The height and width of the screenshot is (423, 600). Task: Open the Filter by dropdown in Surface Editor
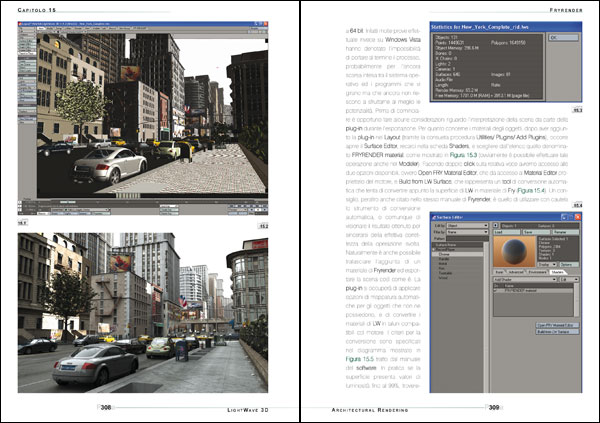pyautogui.click(x=467, y=232)
